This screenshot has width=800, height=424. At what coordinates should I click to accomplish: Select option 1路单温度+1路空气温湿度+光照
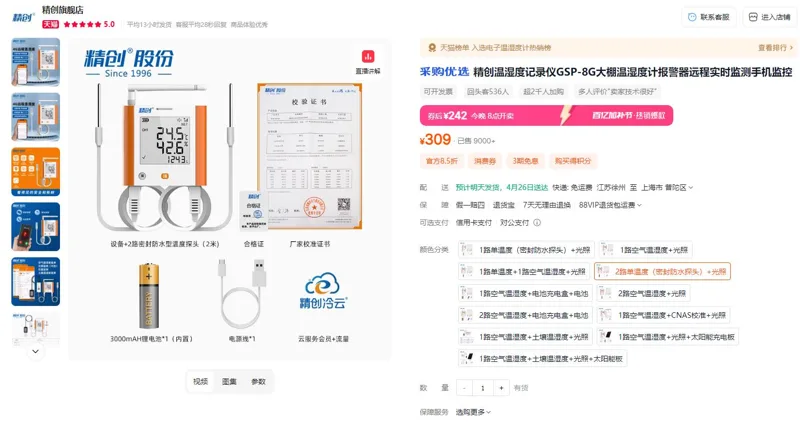point(524,271)
